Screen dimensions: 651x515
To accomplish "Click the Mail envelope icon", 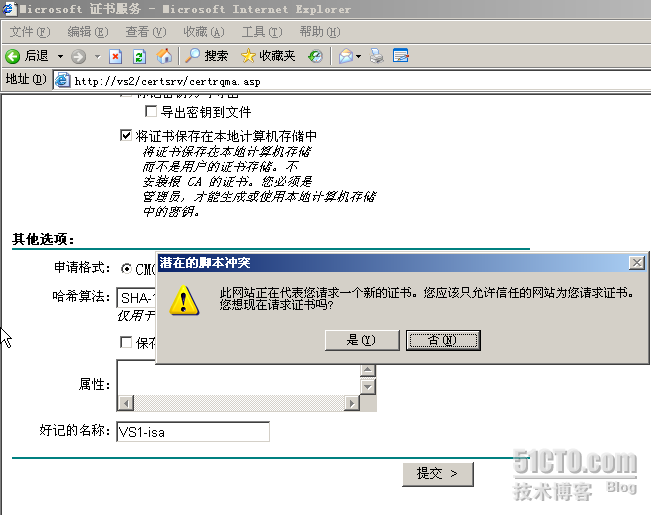I will 345,56.
